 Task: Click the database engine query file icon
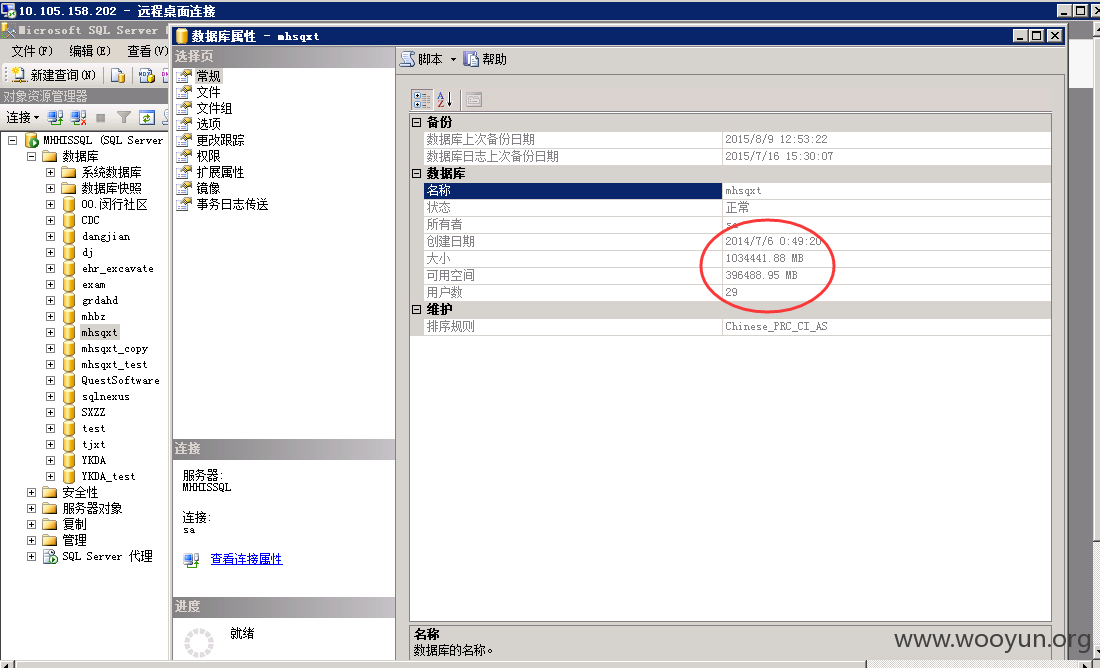pyautogui.click(x=118, y=75)
